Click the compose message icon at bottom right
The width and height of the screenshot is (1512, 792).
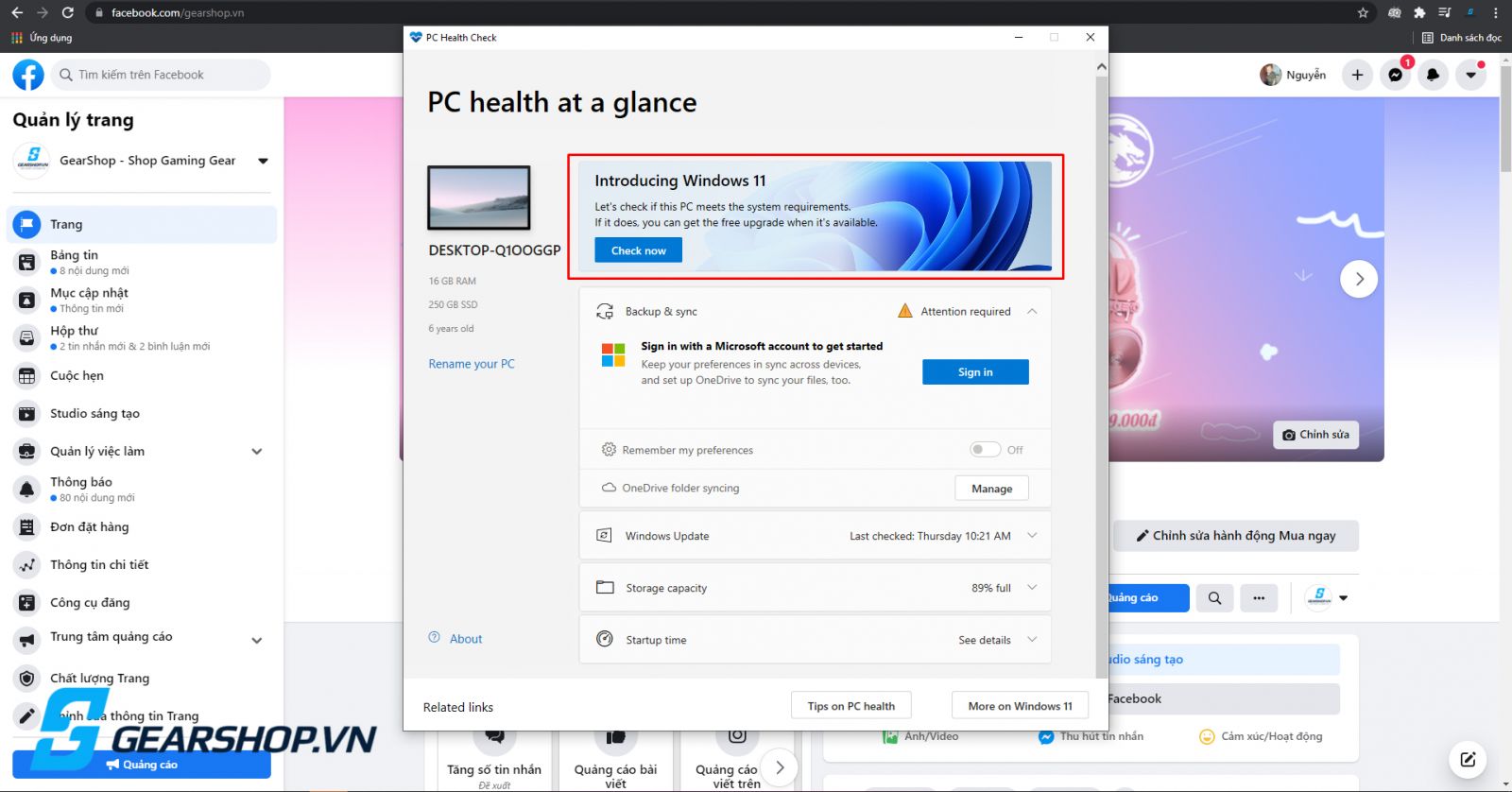pos(1468,759)
